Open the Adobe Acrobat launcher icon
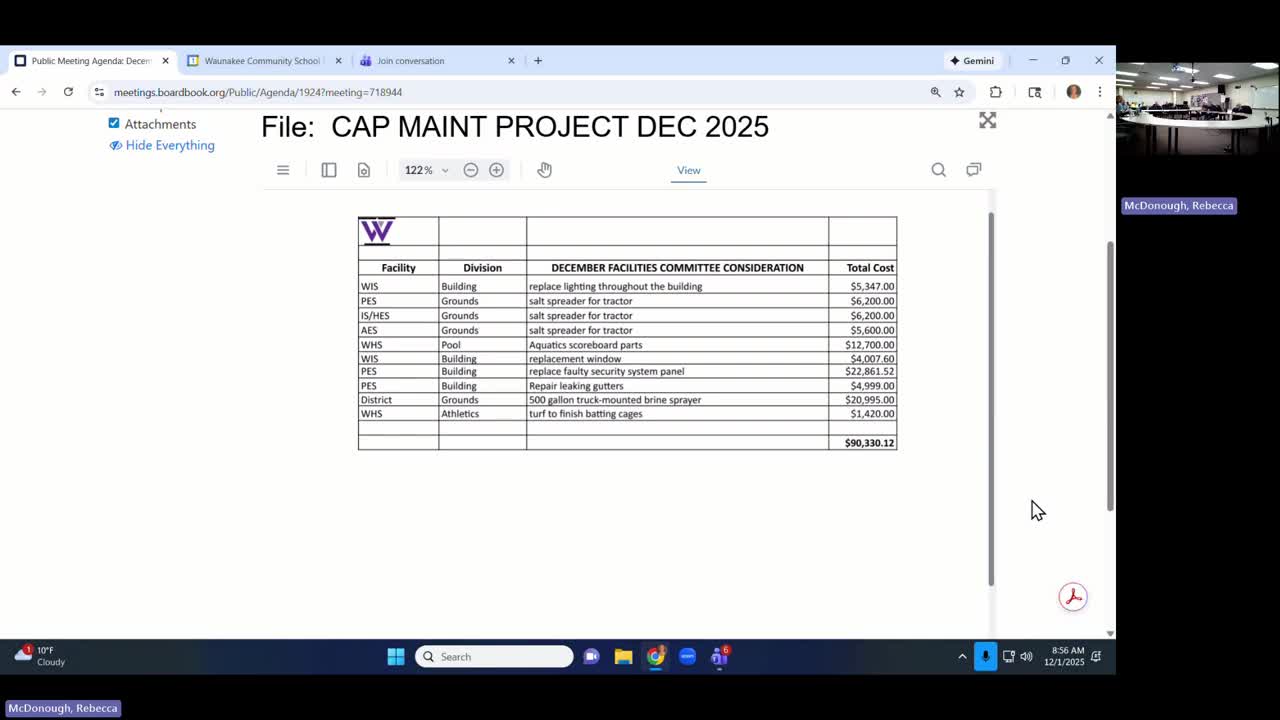This screenshot has height=720, width=1280. pyautogui.click(x=1073, y=596)
